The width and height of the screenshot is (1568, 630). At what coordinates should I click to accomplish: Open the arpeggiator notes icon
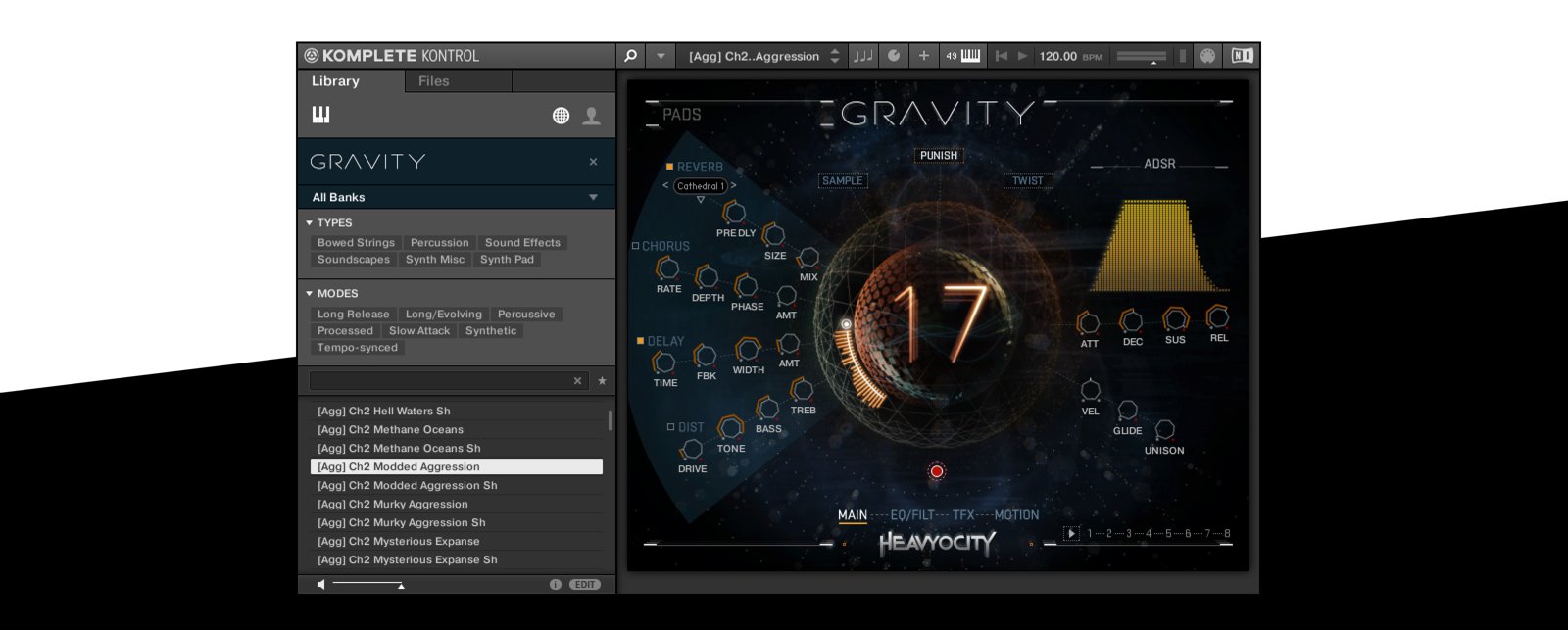pos(863,56)
